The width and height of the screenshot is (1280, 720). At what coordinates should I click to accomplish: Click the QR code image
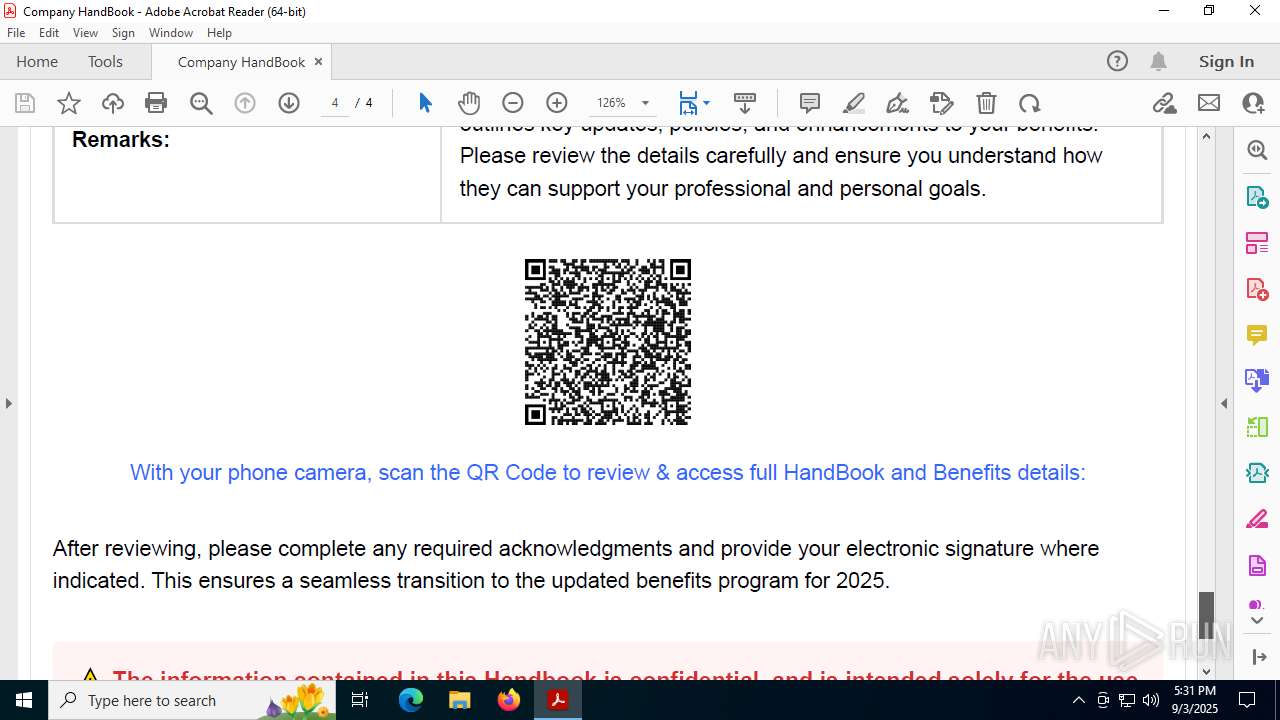tap(608, 342)
